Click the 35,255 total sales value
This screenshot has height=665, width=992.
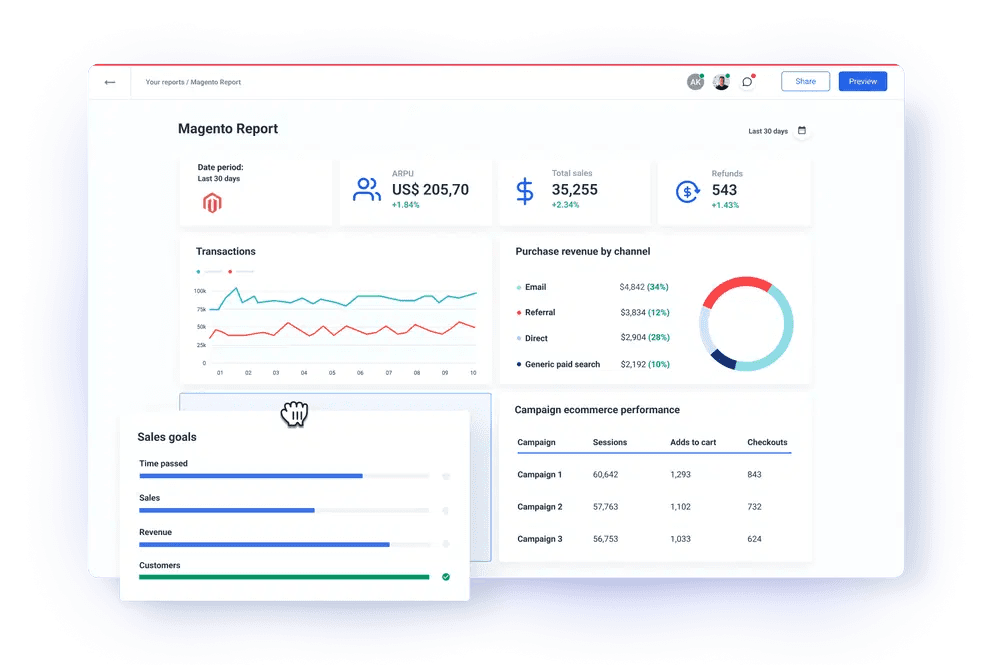click(x=574, y=190)
